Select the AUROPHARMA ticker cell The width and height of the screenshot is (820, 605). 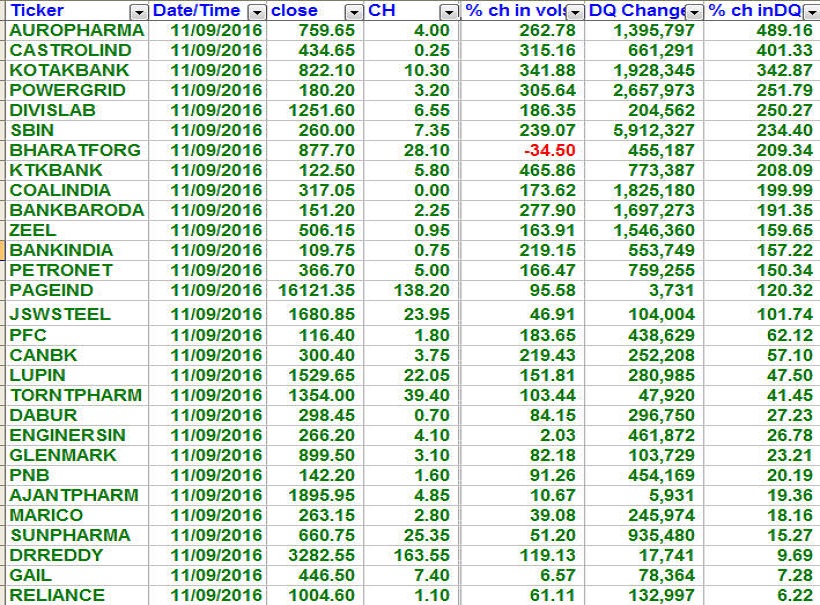76,30
